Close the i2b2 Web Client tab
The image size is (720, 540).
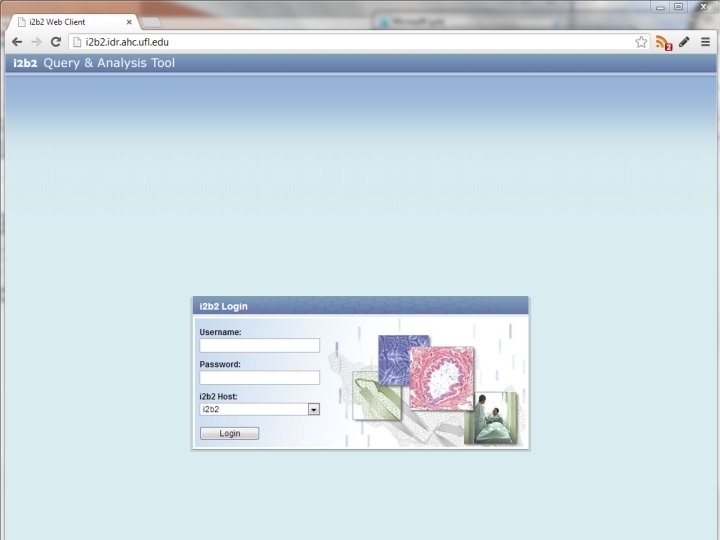tap(129, 22)
